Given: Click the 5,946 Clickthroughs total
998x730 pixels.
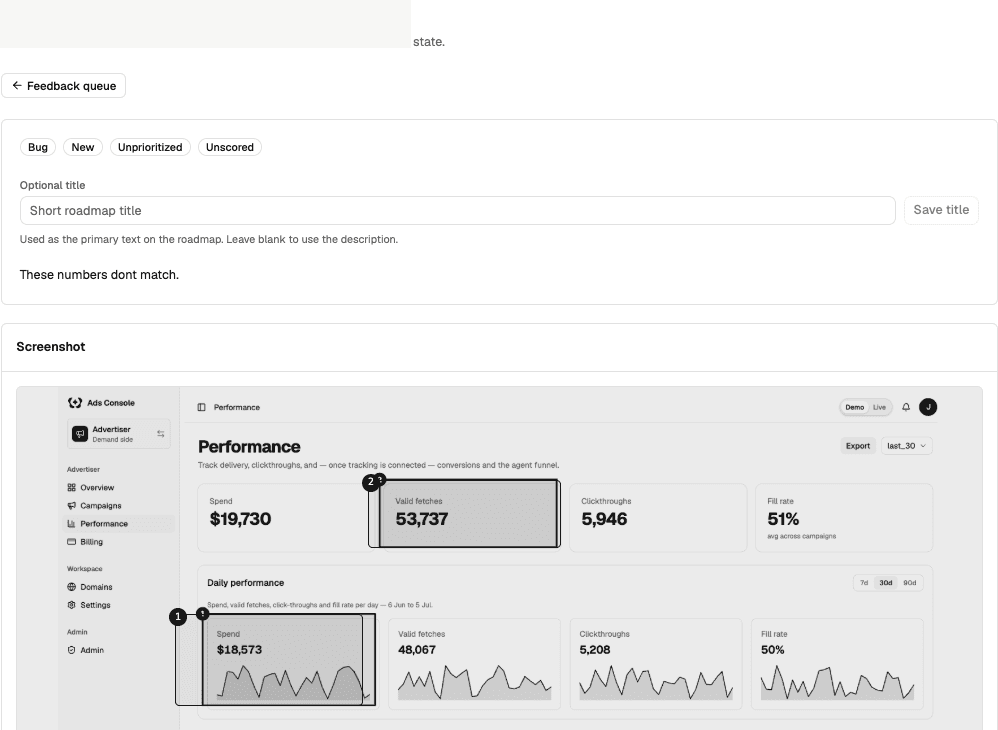Looking at the screenshot, I should [604, 519].
